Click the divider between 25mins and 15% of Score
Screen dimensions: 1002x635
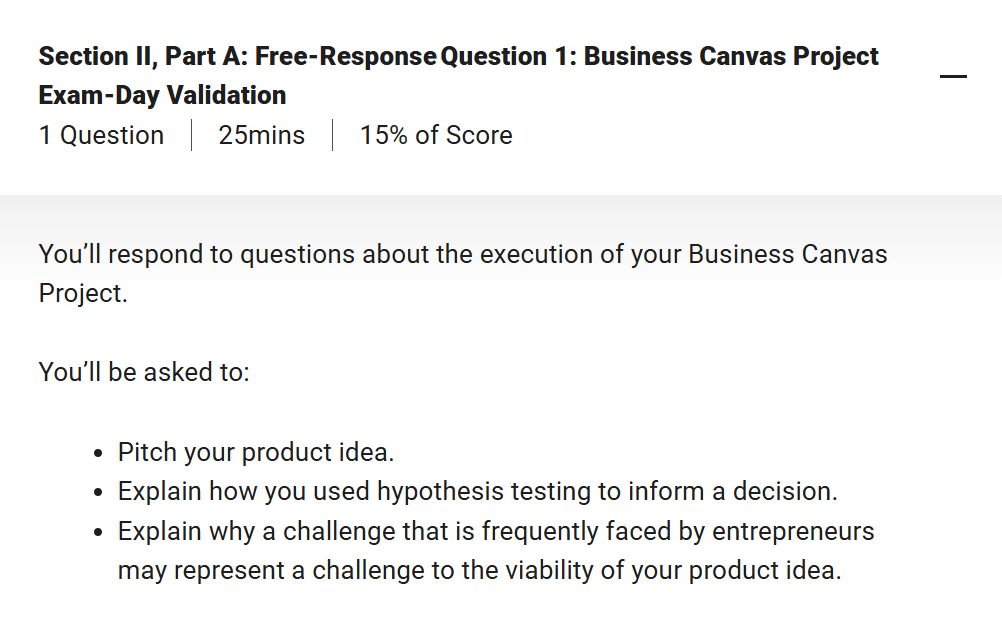333,135
